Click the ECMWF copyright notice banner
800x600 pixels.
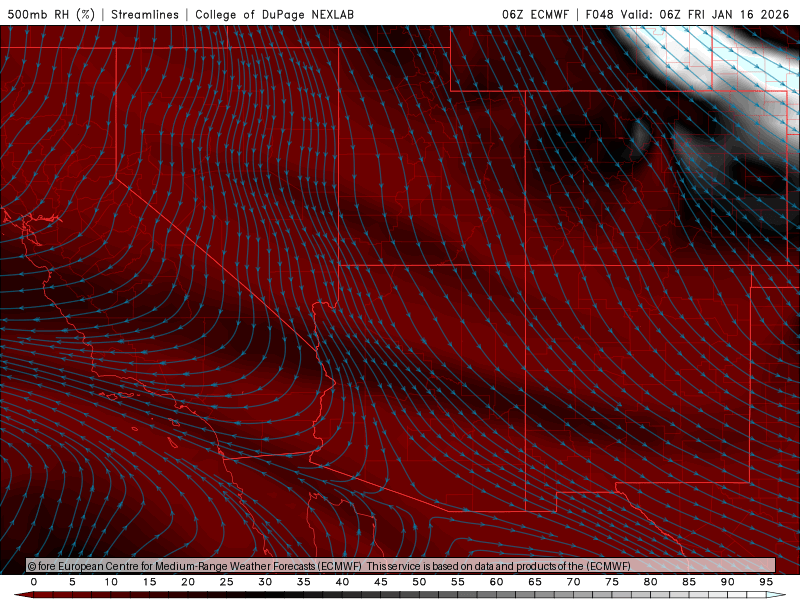(401, 566)
